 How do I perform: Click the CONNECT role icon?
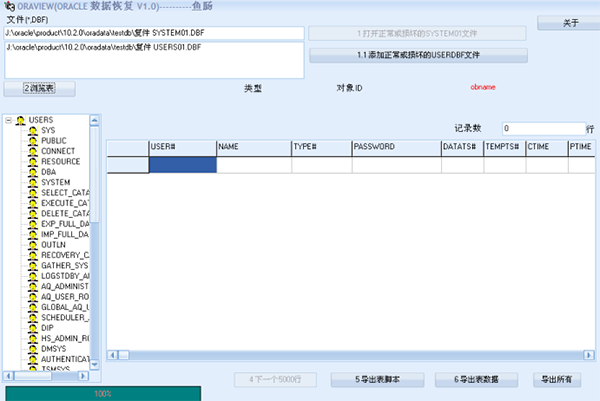tap(33, 152)
